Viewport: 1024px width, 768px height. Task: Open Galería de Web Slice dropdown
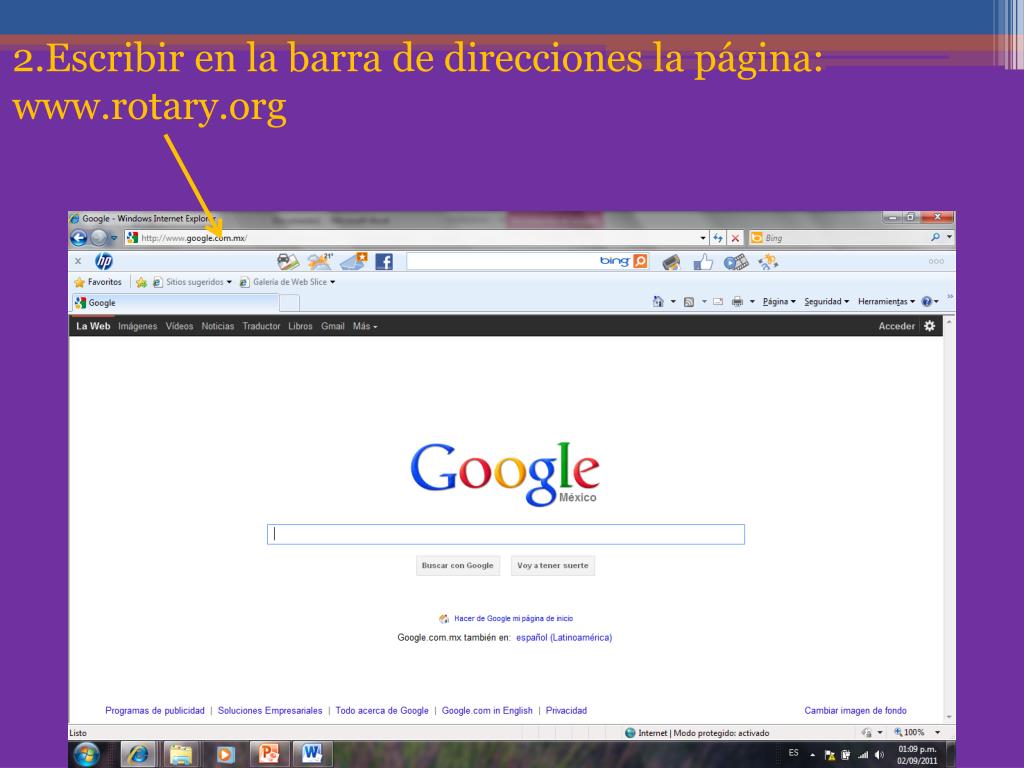coord(287,282)
